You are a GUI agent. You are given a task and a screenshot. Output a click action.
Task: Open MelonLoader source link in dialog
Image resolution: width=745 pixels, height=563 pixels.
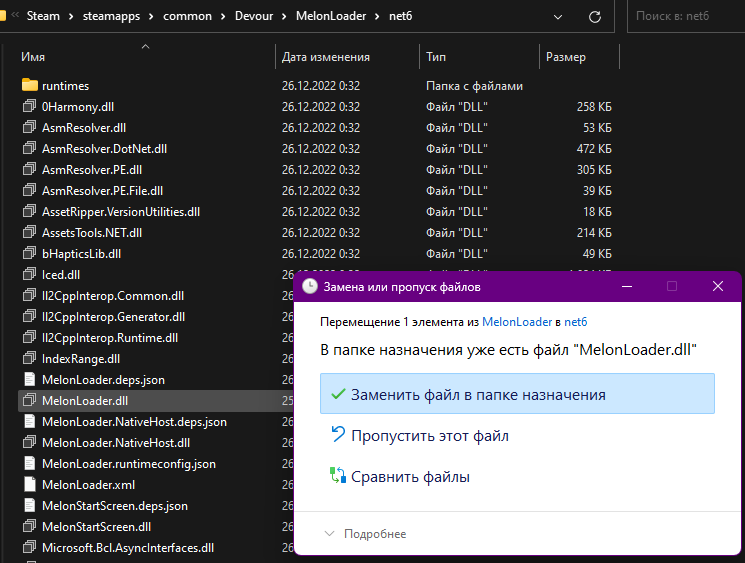pyautogui.click(x=517, y=322)
